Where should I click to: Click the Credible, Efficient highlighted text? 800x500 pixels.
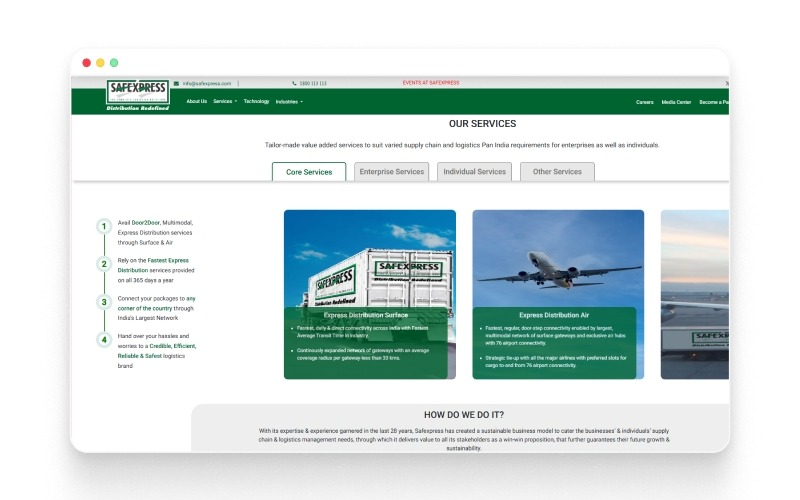coord(173,346)
